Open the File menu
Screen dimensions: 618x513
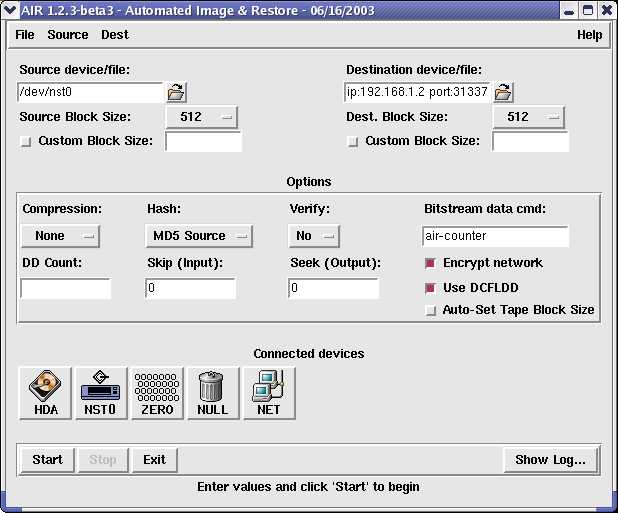coord(24,35)
